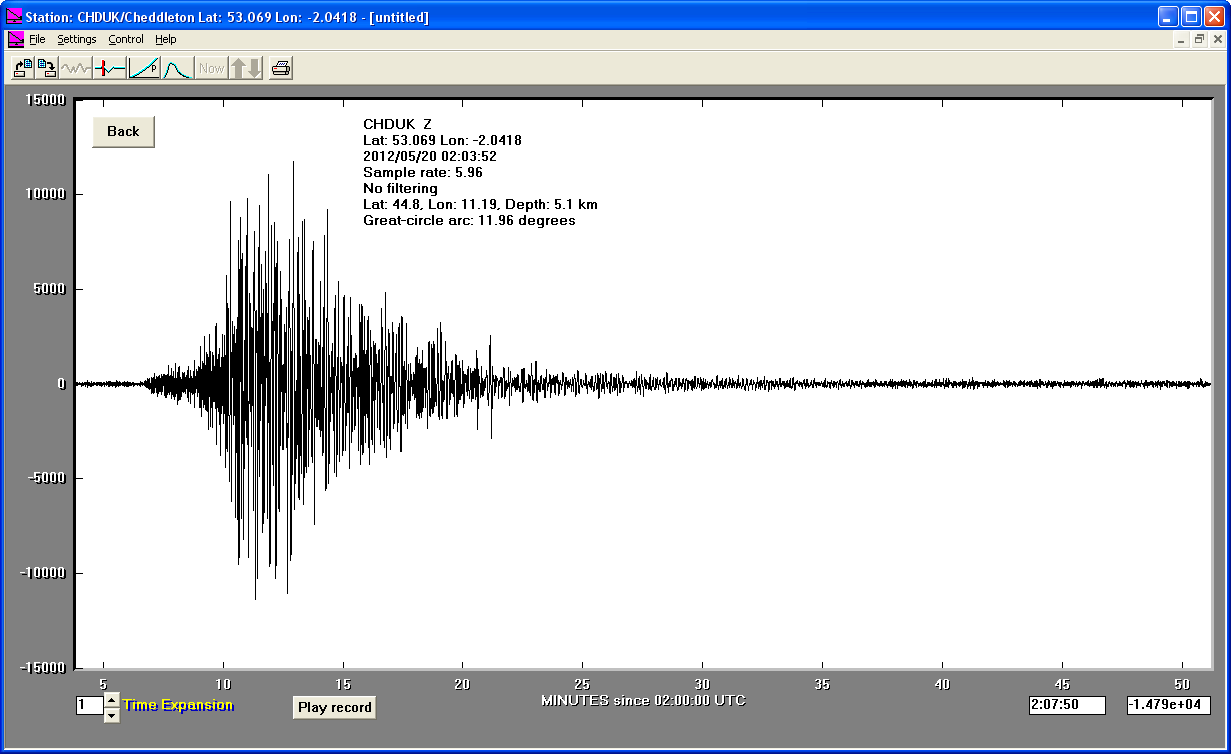Viewport: 1231px width, 754px height.
Task: Click the 'Great-circle arc: 11.96 degrees' text
Action: click(x=469, y=220)
